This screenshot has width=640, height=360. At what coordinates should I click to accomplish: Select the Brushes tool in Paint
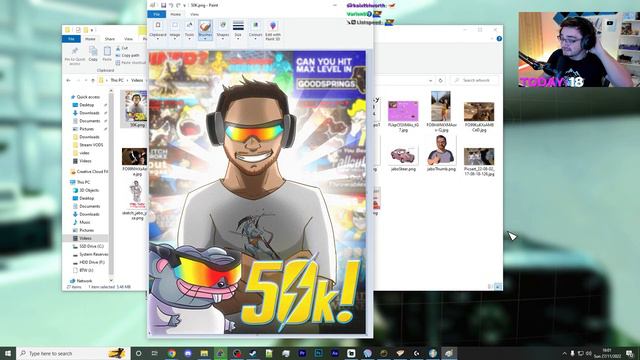click(x=205, y=30)
